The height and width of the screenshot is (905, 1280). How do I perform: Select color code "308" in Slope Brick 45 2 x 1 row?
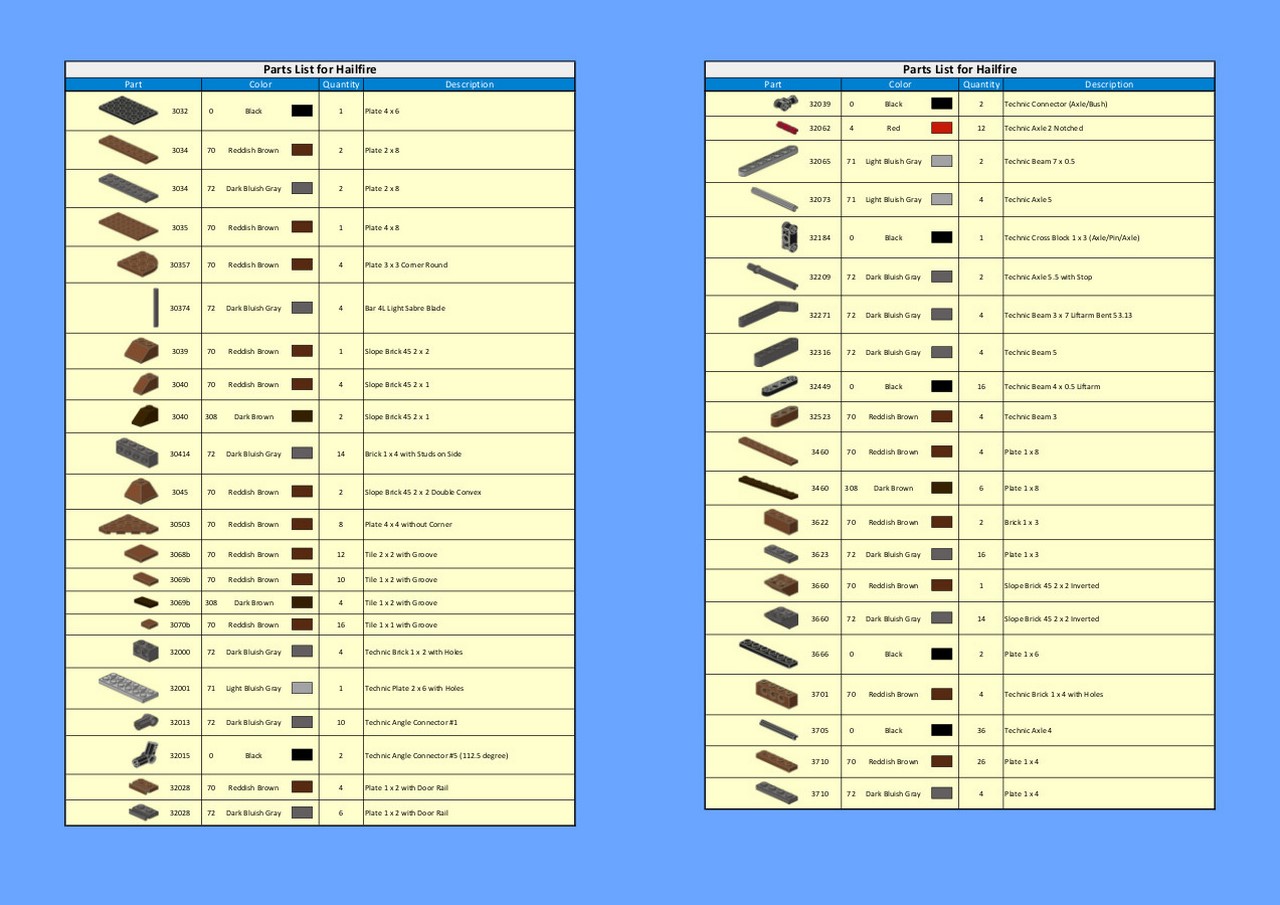(x=211, y=417)
